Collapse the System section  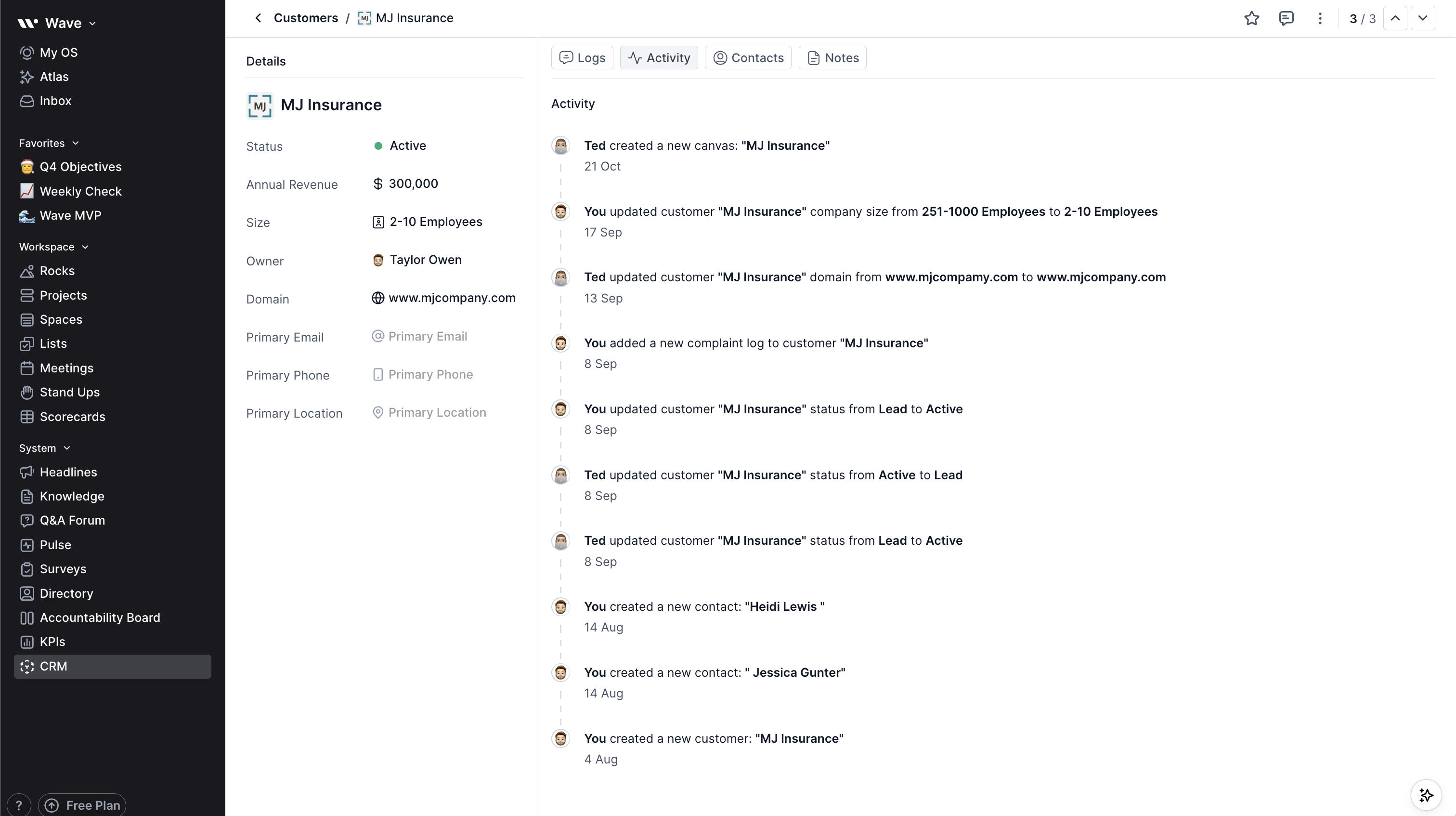[68, 448]
